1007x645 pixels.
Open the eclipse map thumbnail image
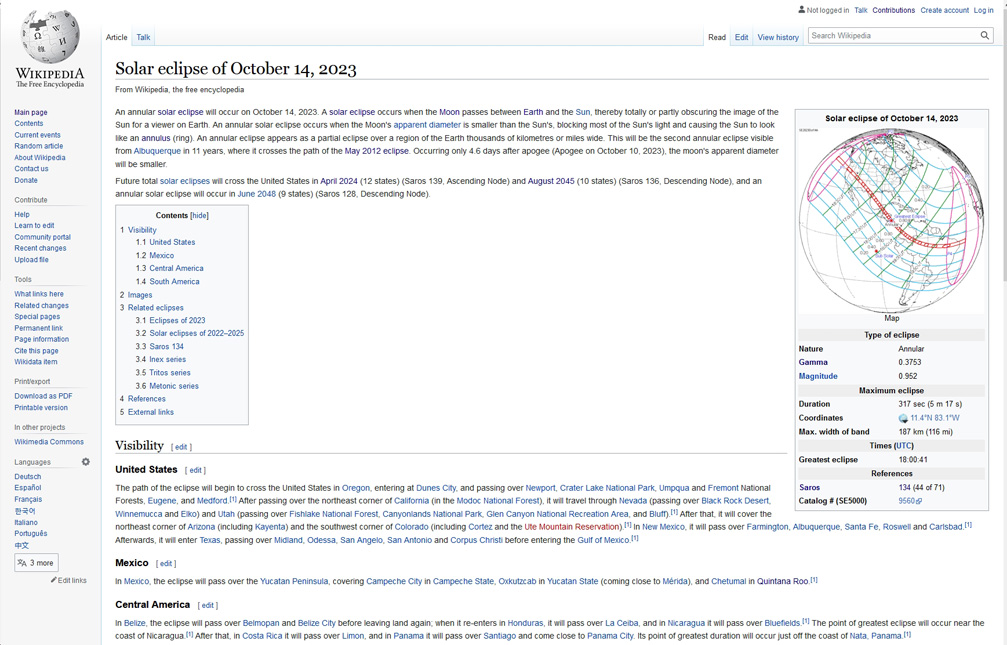[x=891, y=219]
